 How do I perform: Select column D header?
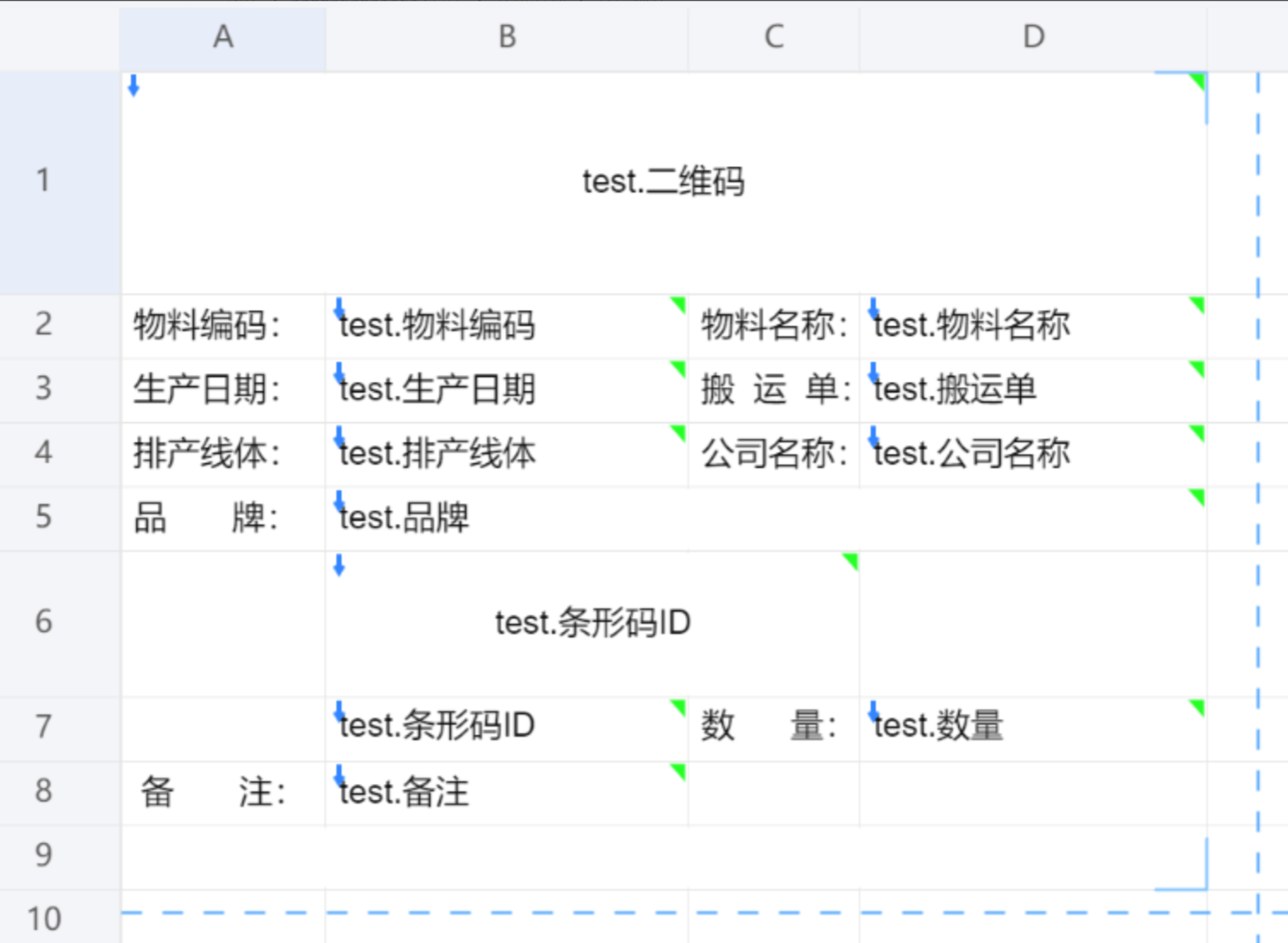[1033, 37]
